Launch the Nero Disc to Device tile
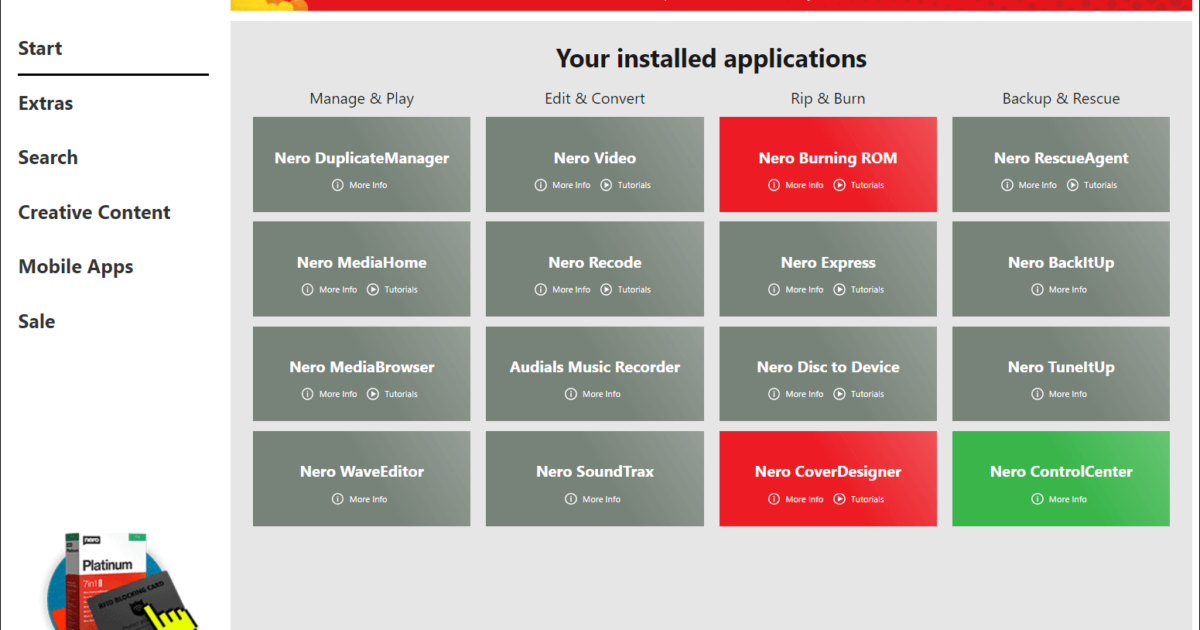Viewport: 1200px width, 630px height. pyautogui.click(x=828, y=367)
